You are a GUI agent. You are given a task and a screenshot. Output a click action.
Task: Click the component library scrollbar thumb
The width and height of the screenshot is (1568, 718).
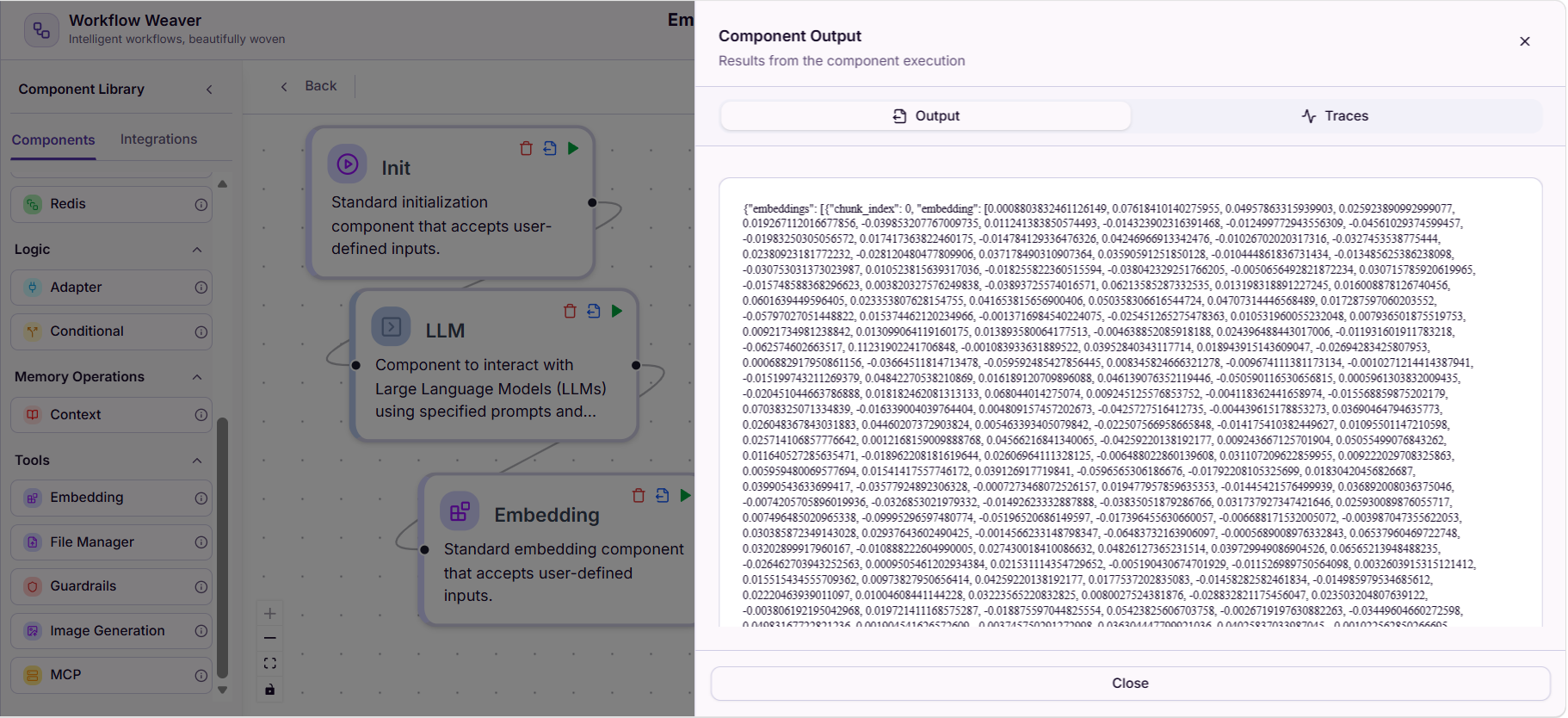(222, 548)
